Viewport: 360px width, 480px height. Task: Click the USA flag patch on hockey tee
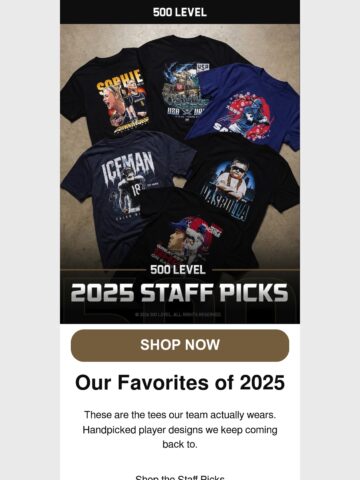(x=203, y=68)
